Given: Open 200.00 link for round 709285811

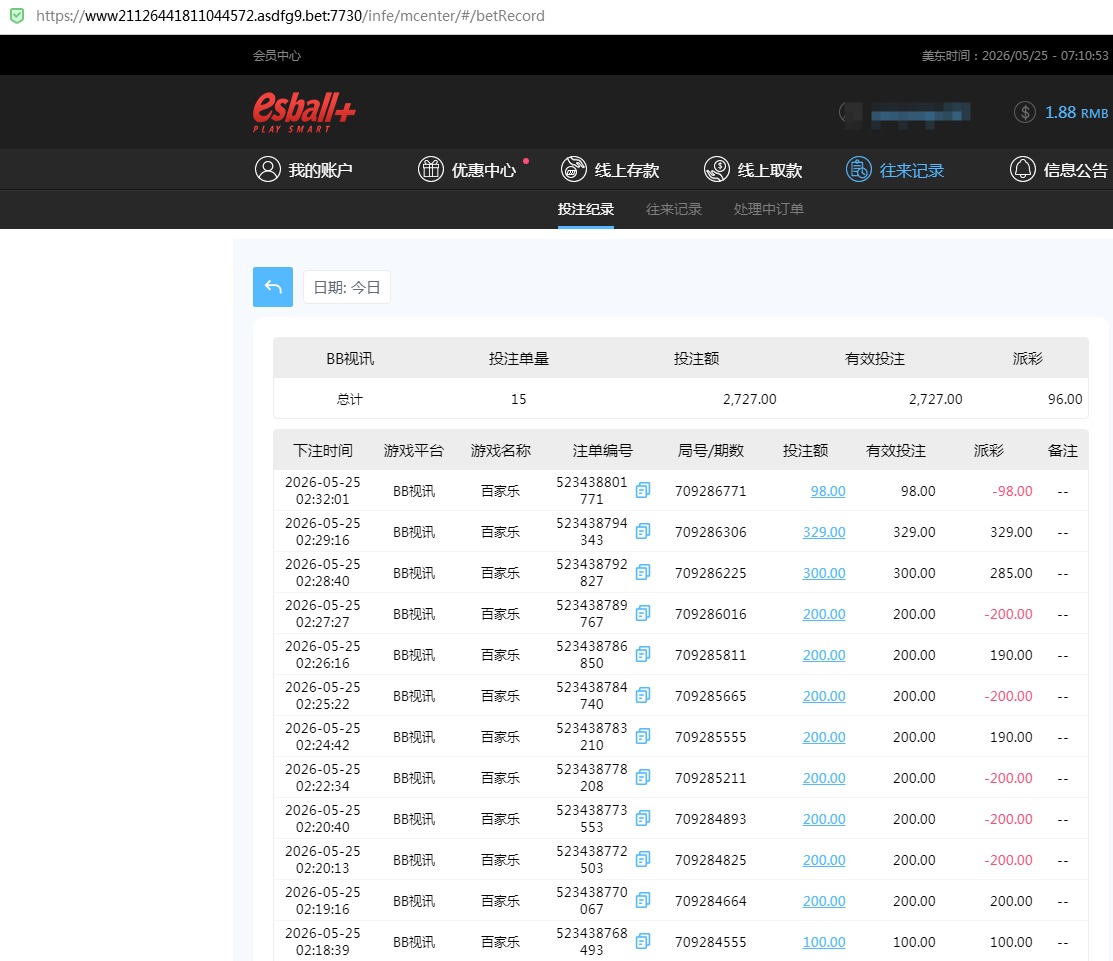Looking at the screenshot, I should [823, 656].
